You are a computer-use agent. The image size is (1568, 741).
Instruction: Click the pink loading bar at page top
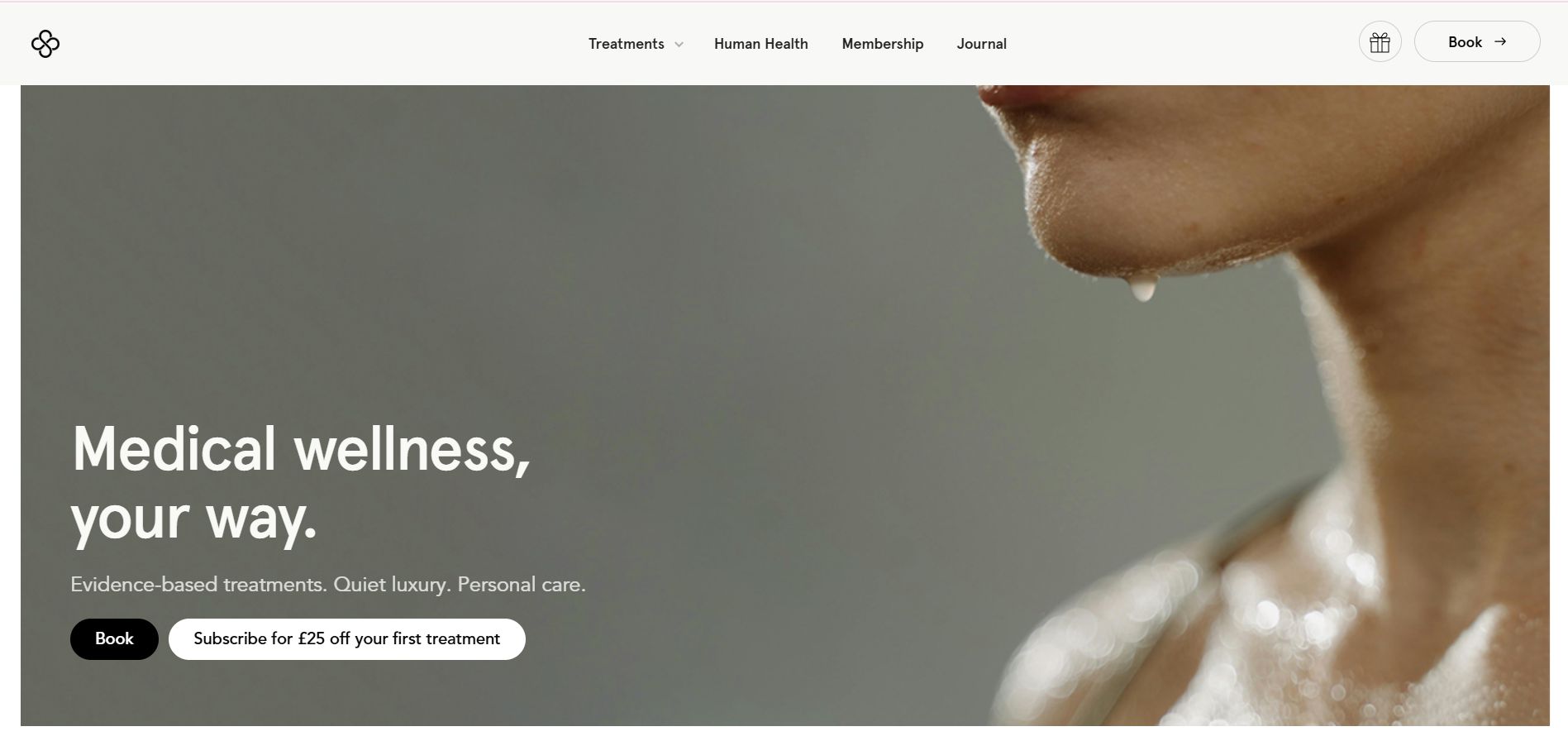784,2
